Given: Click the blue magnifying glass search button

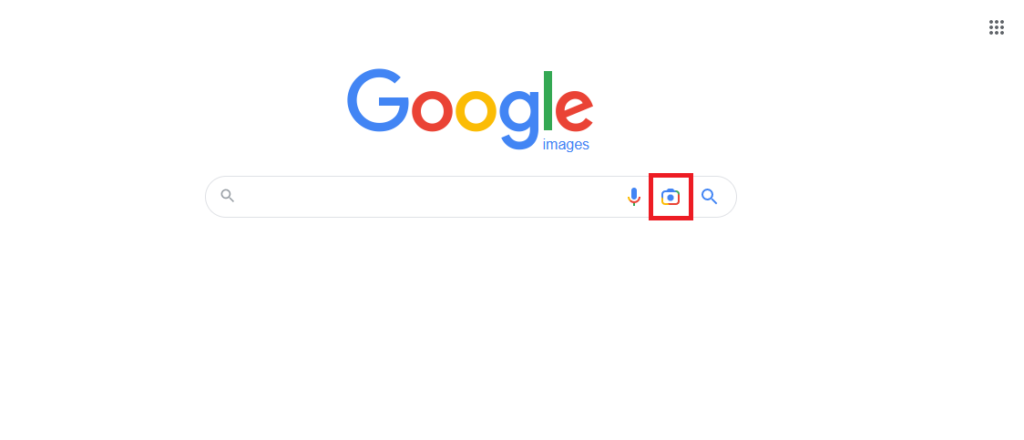Looking at the screenshot, I should (709, 196).
